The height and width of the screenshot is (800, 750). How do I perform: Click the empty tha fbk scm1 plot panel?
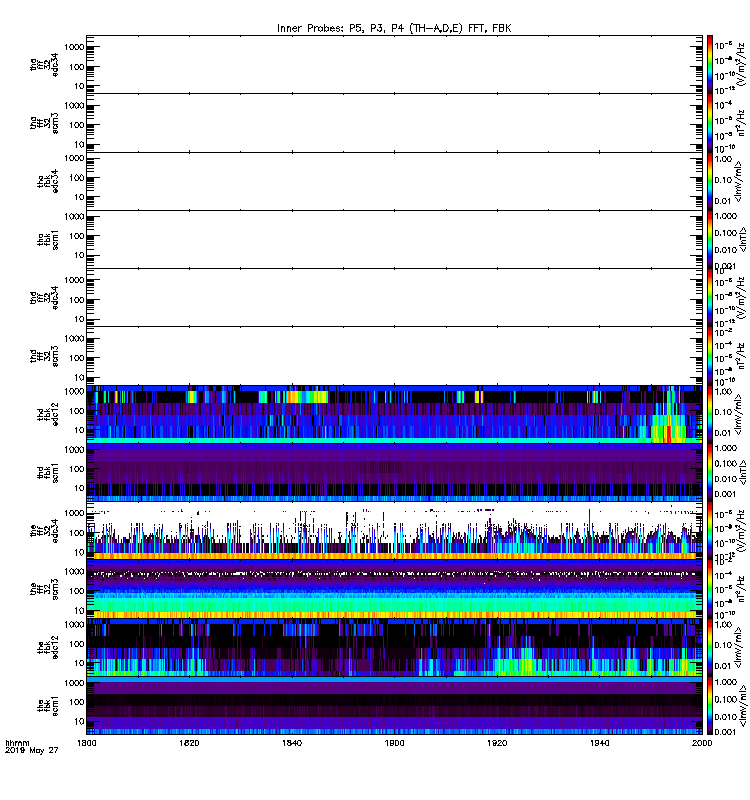coord(394,239)
